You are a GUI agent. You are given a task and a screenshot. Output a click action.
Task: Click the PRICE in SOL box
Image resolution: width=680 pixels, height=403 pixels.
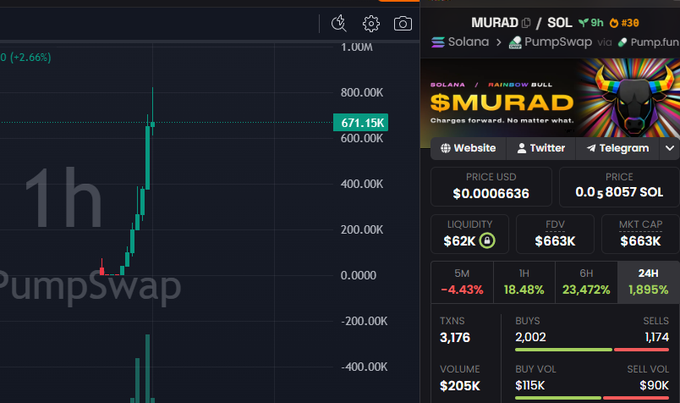tap(619, 187)
